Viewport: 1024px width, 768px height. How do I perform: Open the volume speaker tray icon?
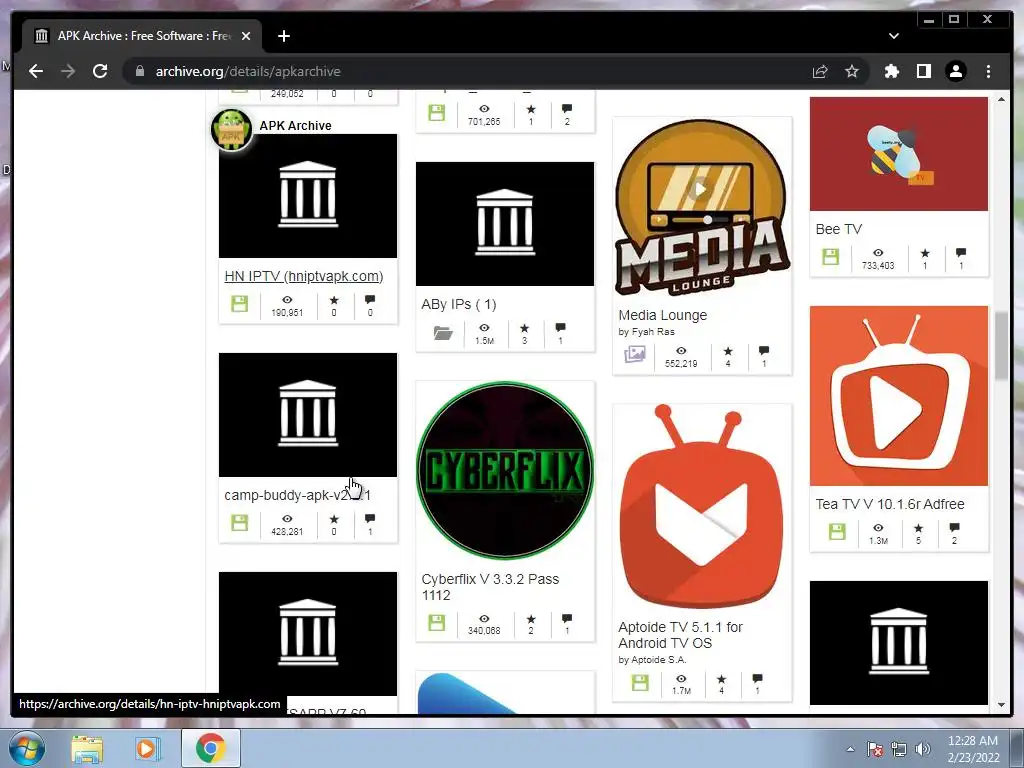pyautogui.click(x=923, y=749)
